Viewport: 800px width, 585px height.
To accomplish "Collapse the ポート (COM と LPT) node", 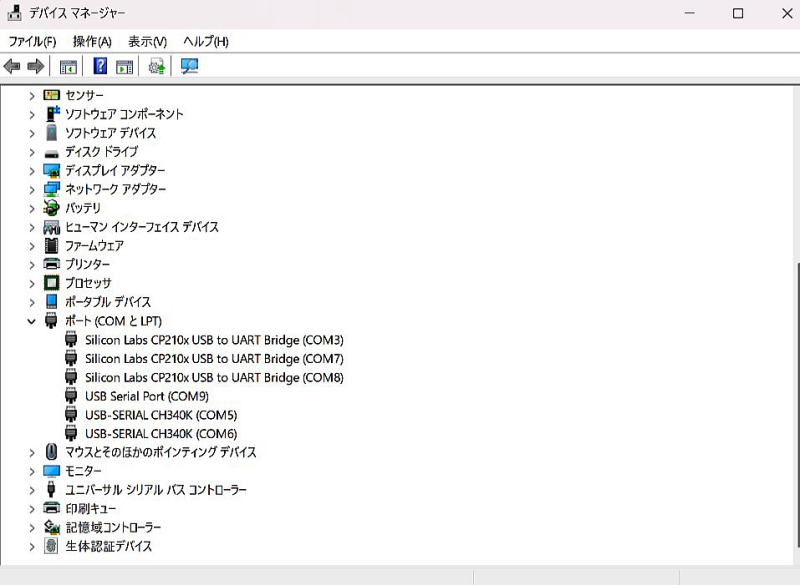I will 32,321.
